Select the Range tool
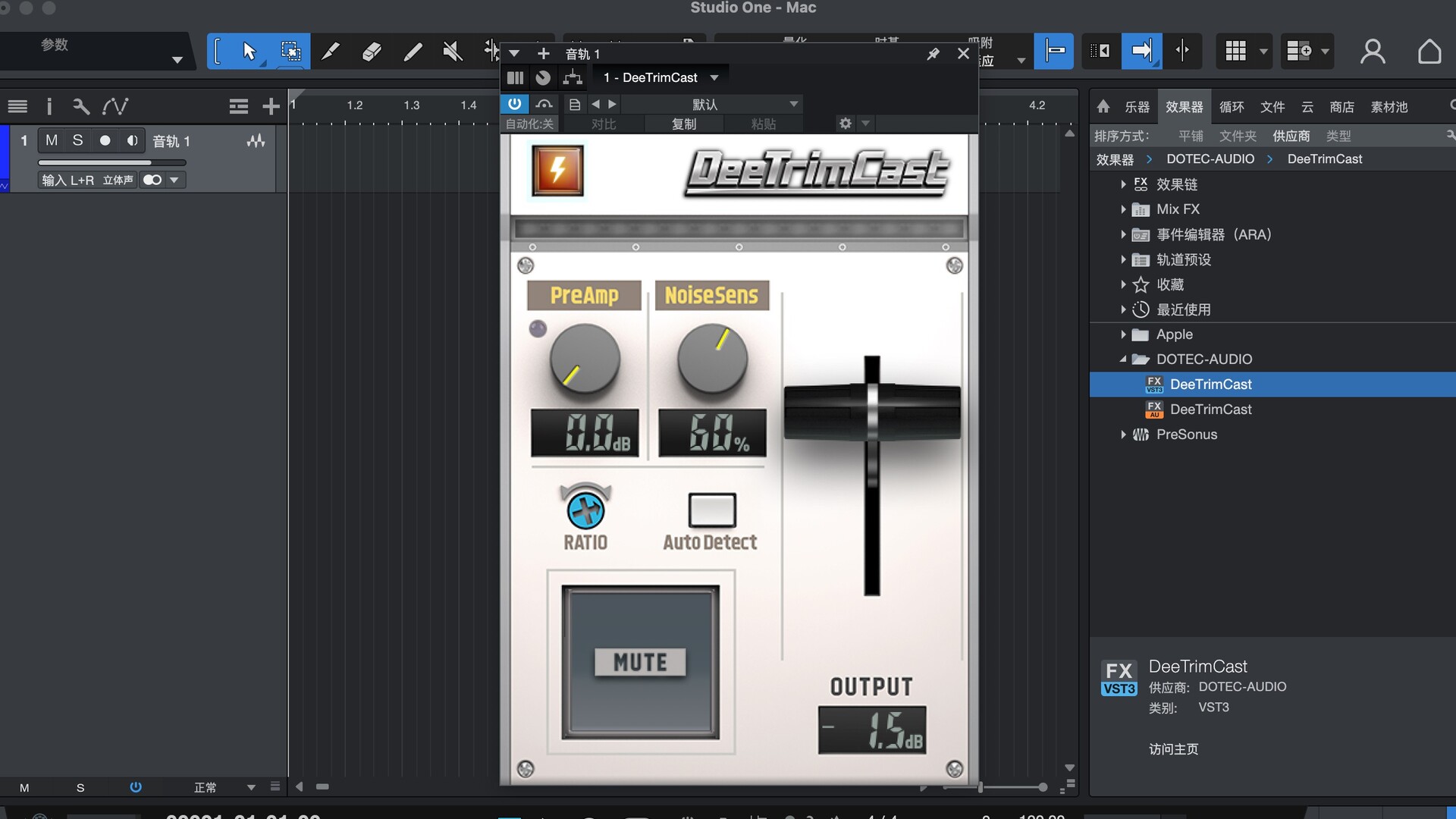 point(290,52)
